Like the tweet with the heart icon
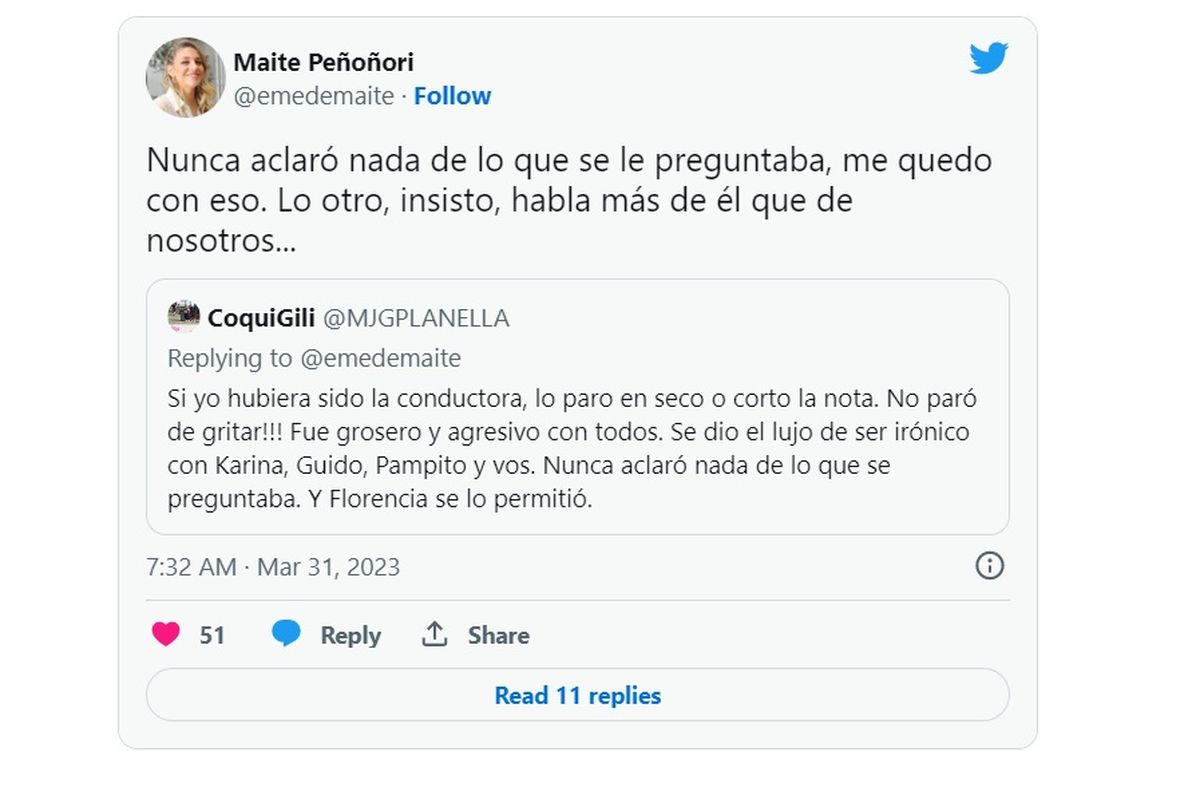 tap(166, 634)
